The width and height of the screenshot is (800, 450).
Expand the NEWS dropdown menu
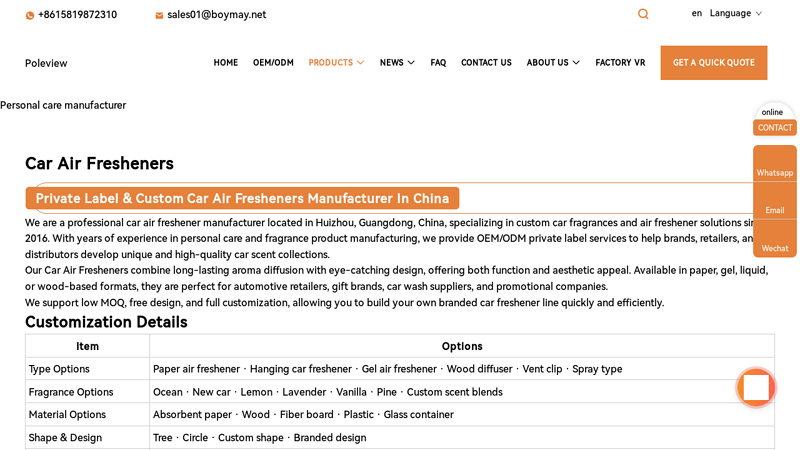point(397,63)
